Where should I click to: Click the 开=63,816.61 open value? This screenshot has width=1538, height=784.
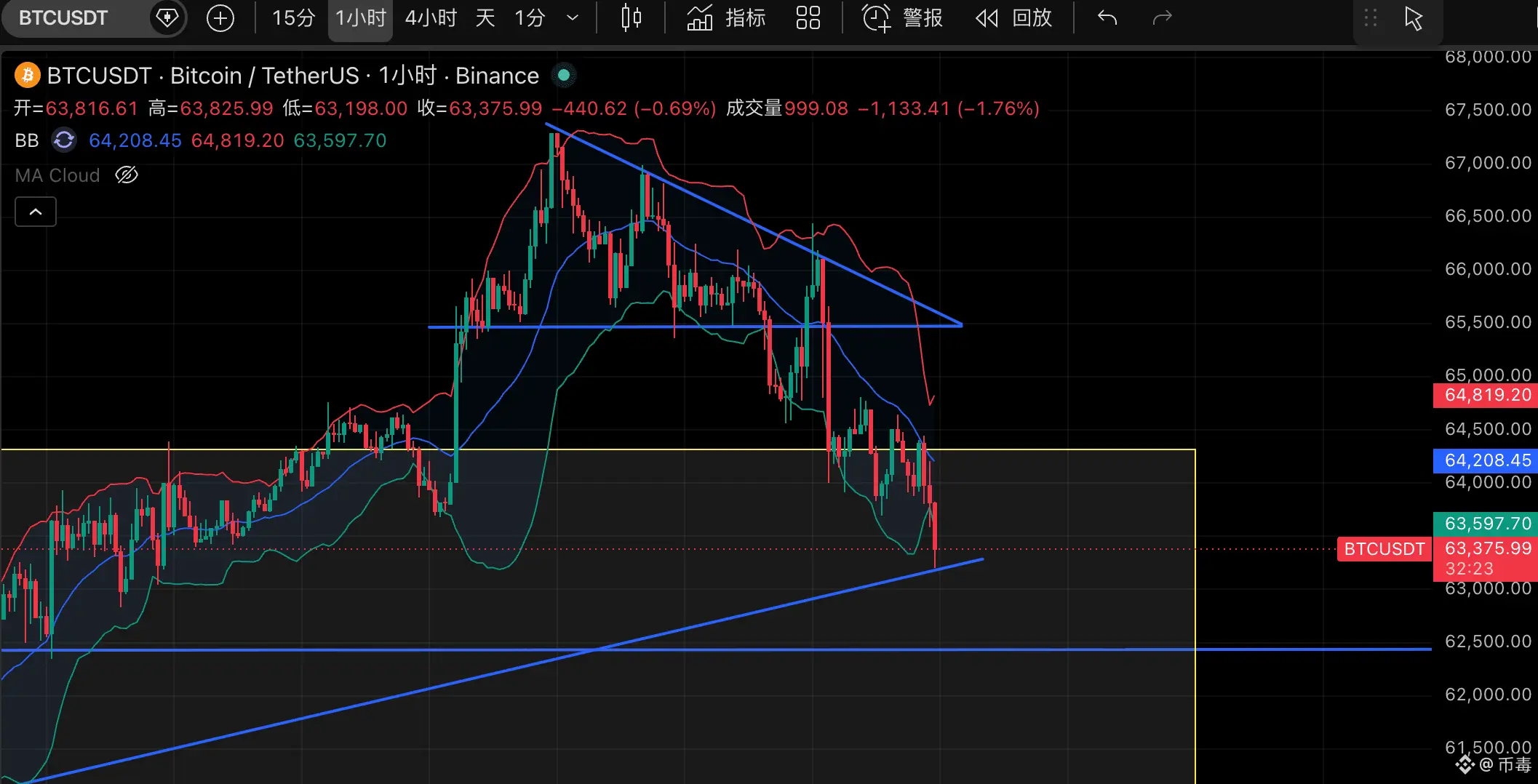point(76,108)
